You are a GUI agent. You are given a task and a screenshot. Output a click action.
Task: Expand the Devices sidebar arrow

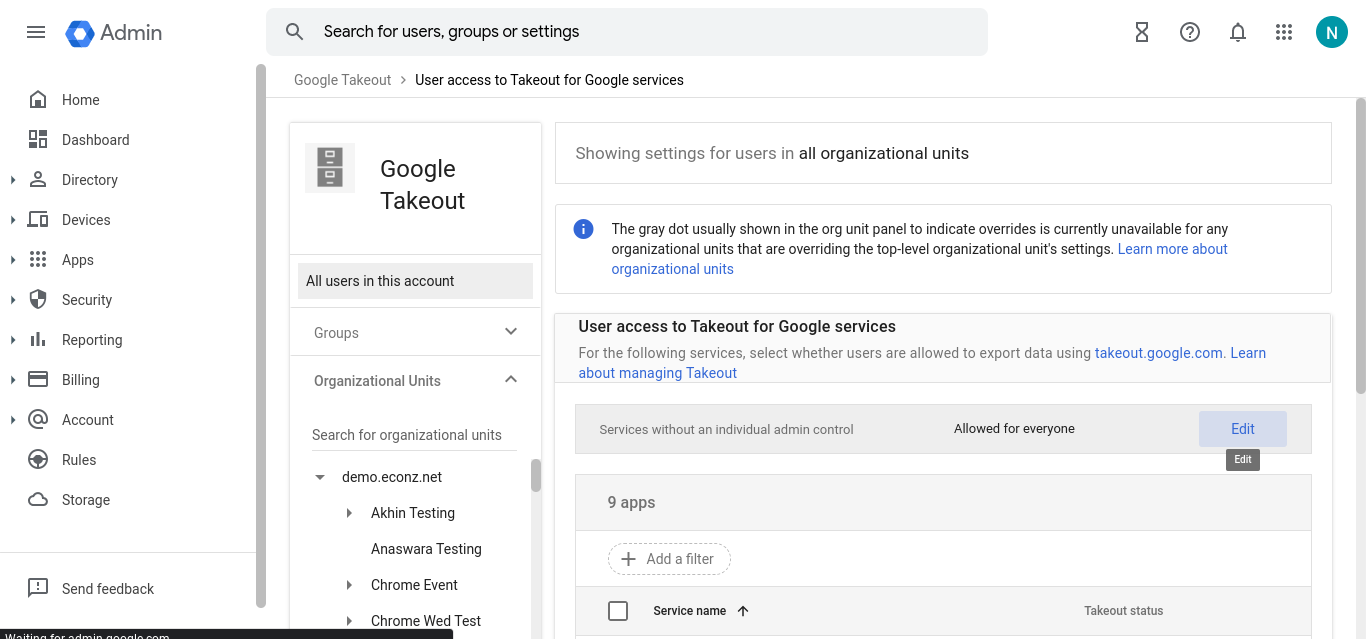(x=13, y=220)
